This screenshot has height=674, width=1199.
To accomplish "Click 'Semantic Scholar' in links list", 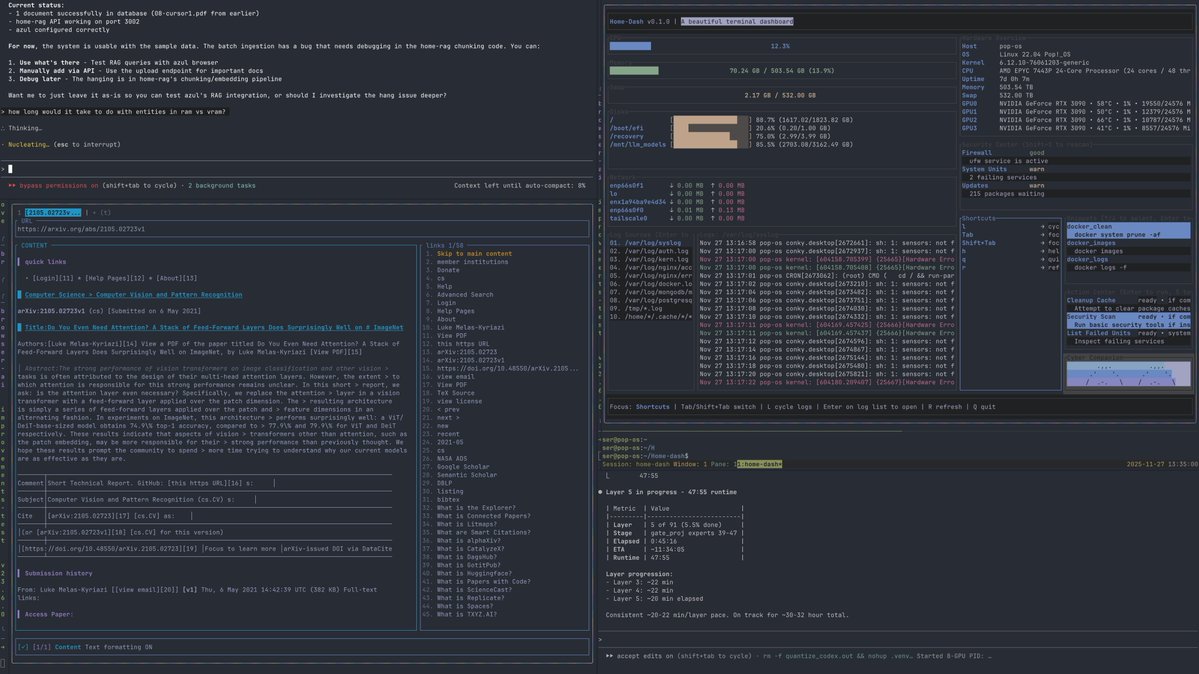I will (466, 474).
